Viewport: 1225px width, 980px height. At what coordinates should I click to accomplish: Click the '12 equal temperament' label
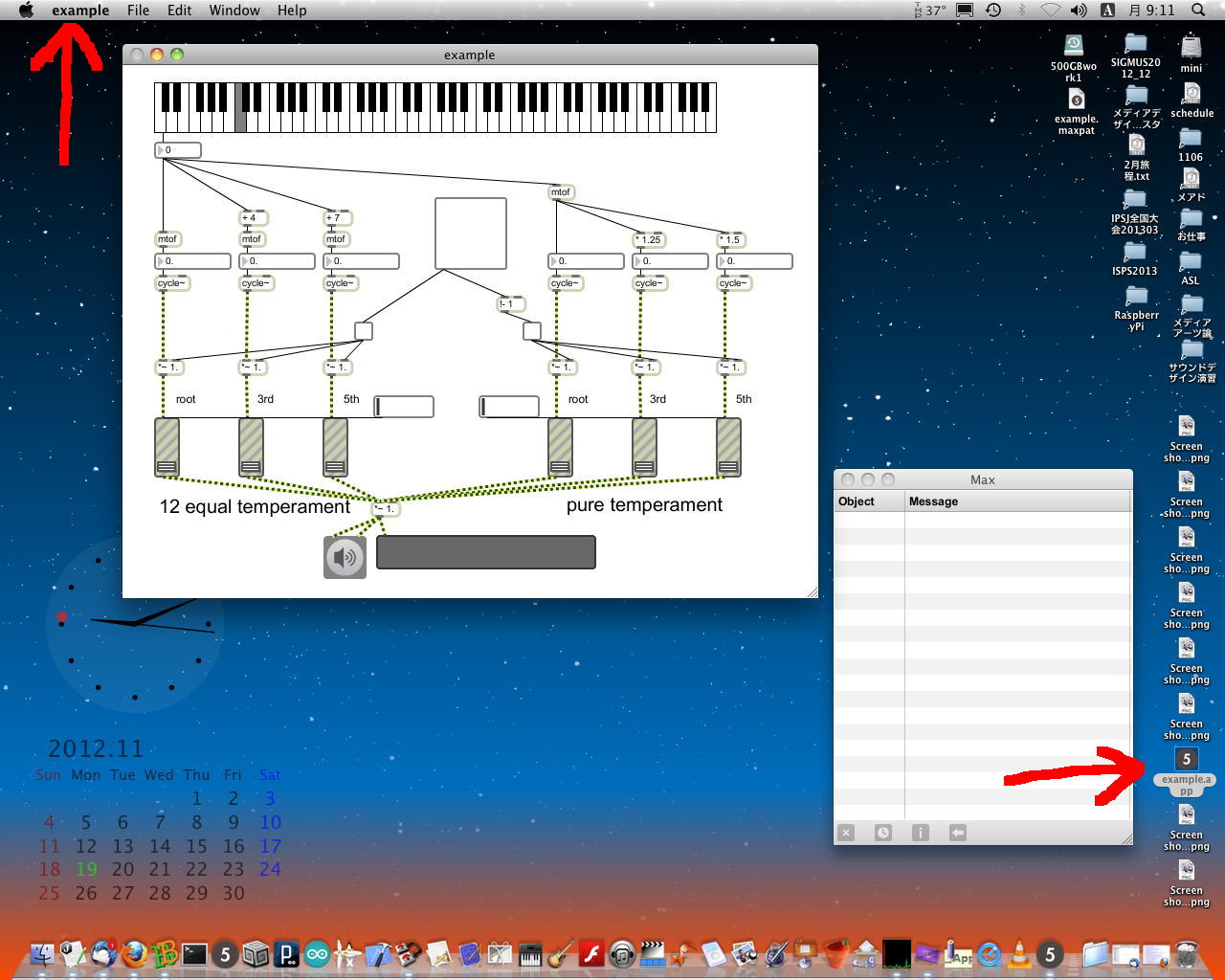pyautogui.click(x=256, y=506)
